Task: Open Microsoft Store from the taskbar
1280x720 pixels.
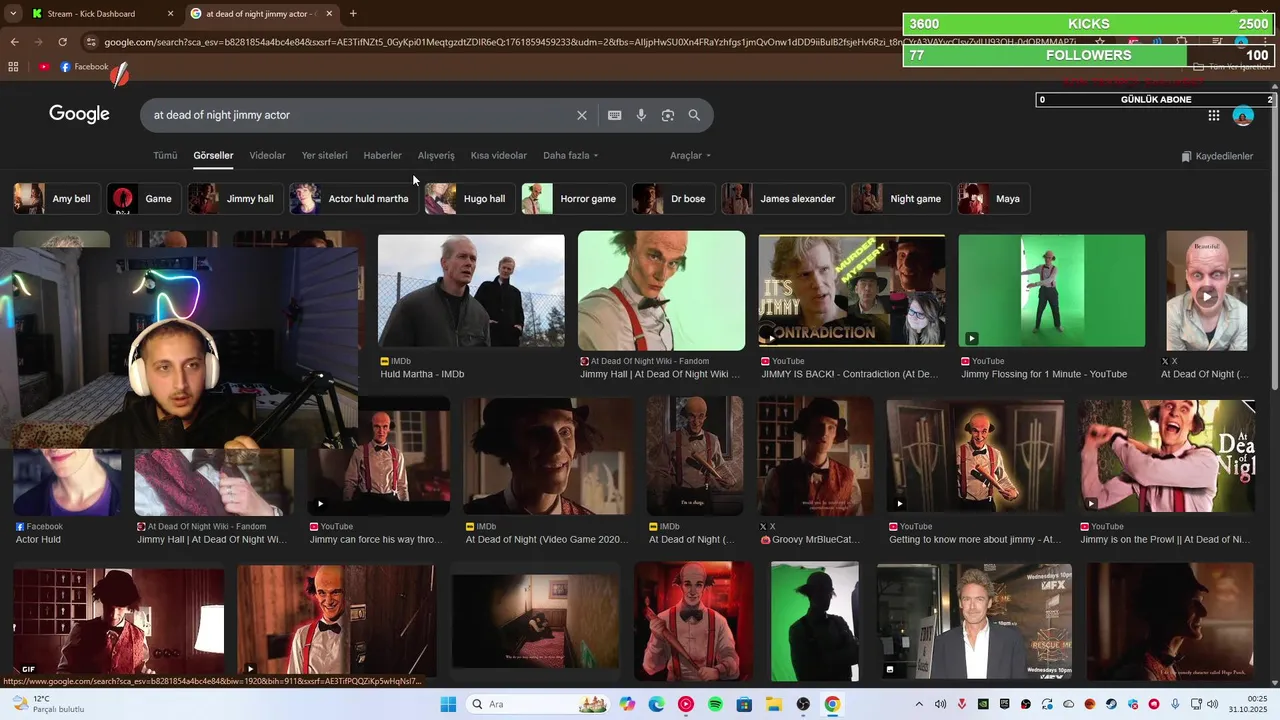Action: [744, 704]
